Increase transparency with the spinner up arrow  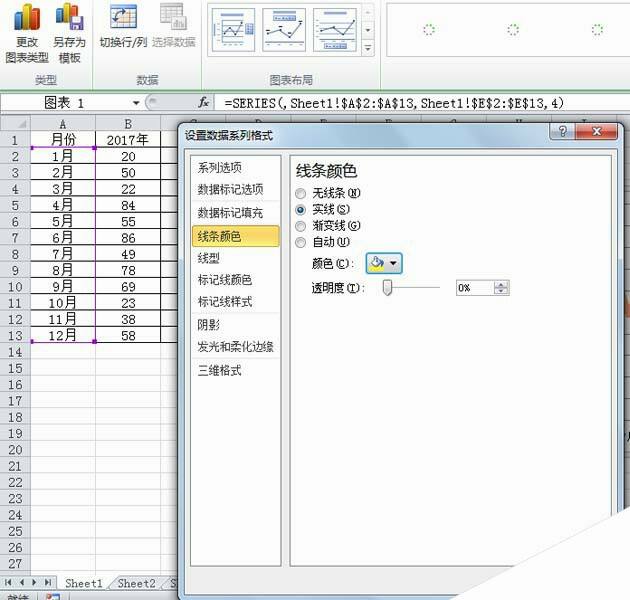[x=501, y=285]
